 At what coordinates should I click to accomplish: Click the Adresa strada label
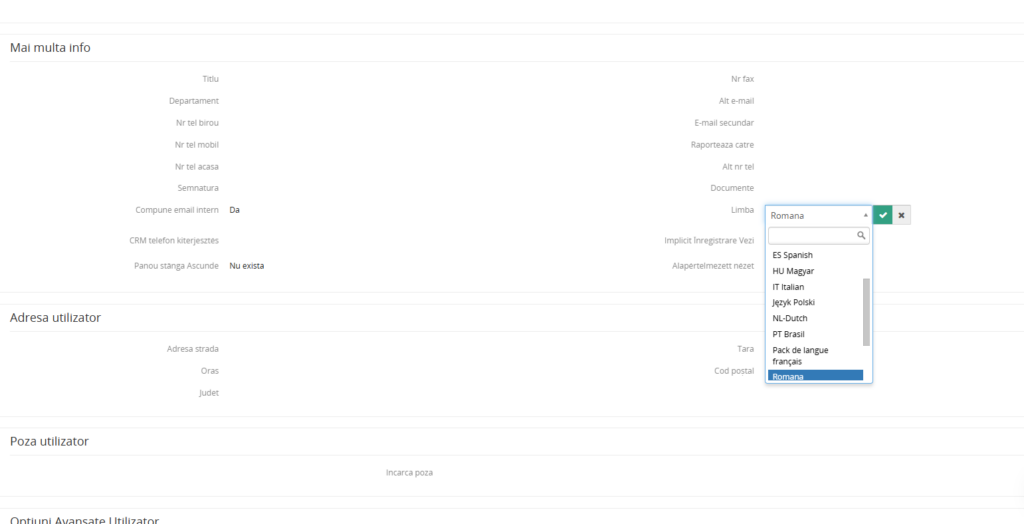pyautogui.click(x=193, y=349)
